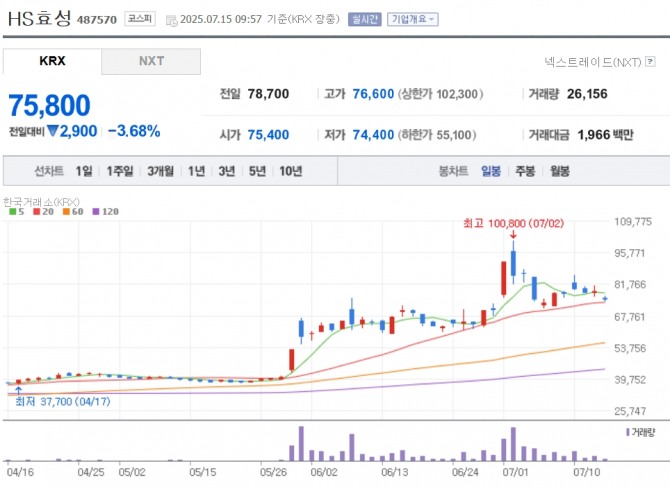
Task: Select the 일봉 candle chart
Action: point(491,171)
